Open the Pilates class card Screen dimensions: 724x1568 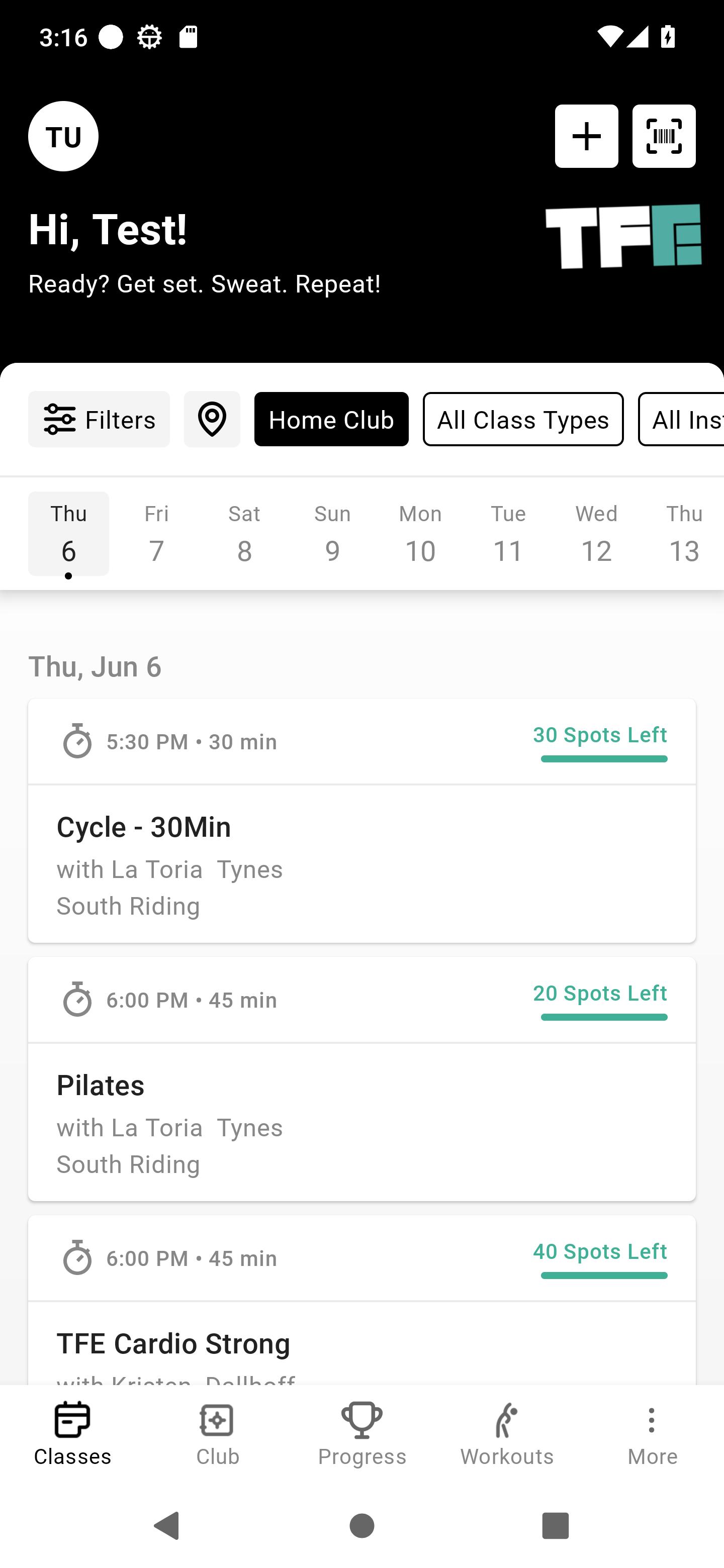[361, 1079]
